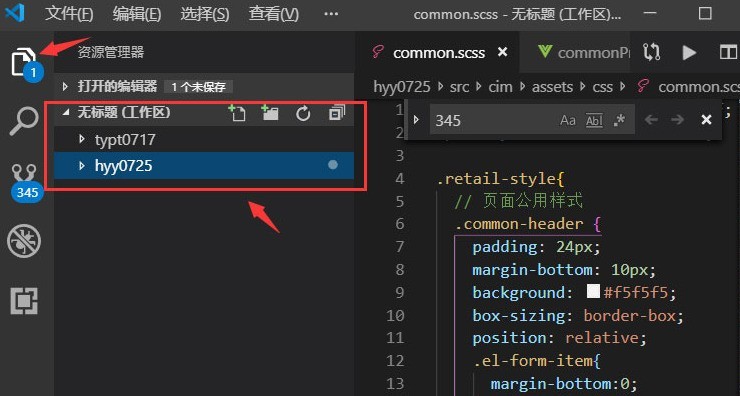Create a new file in workspace
The image size is (740, 396).
point(237,113)
